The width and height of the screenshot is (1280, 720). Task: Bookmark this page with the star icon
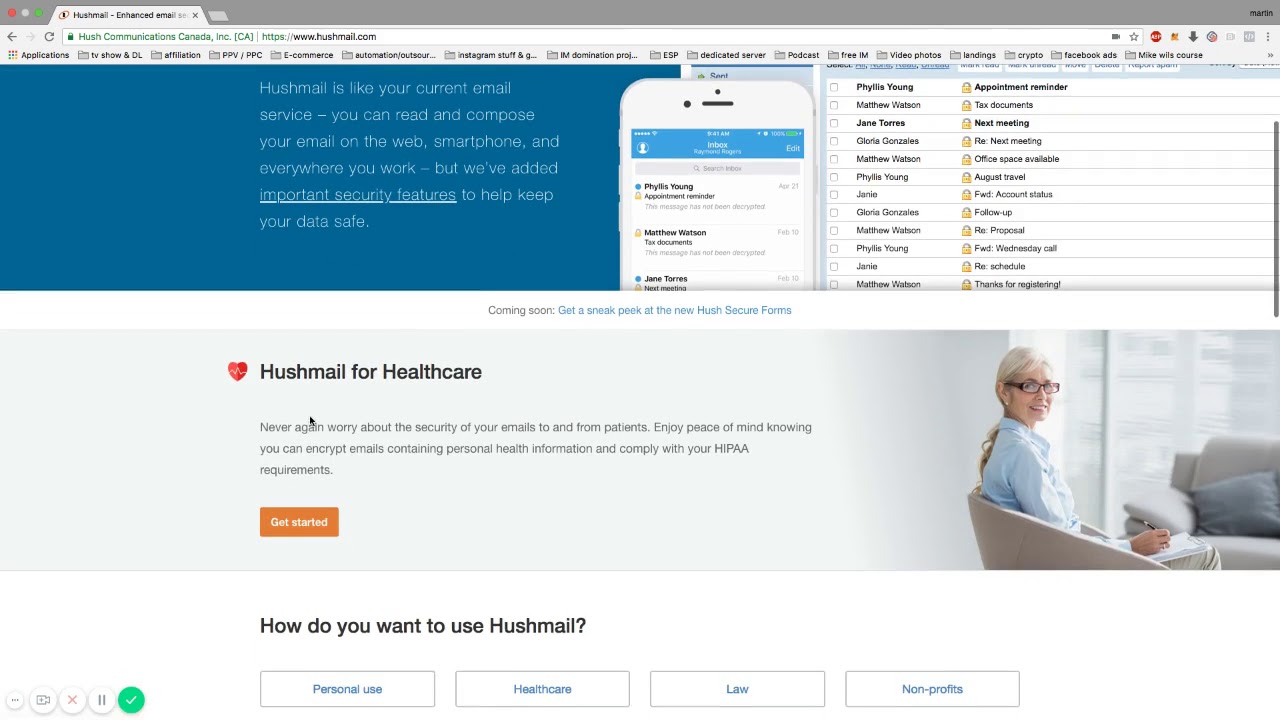tap(1134, 37)
